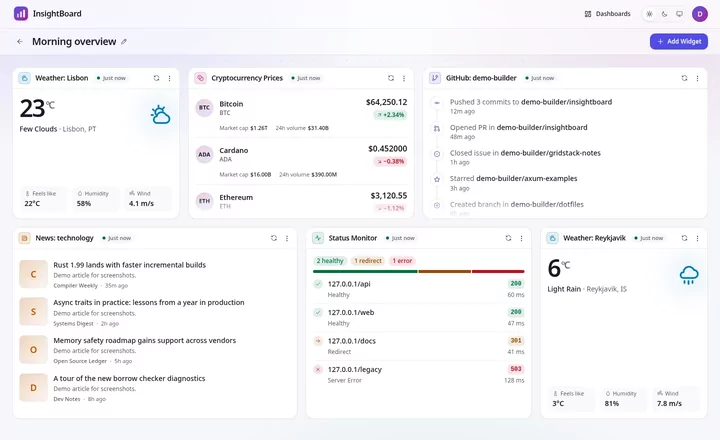Refresh the Weather: Lisbon widget
720x440 pixels.
click(157, 78)
